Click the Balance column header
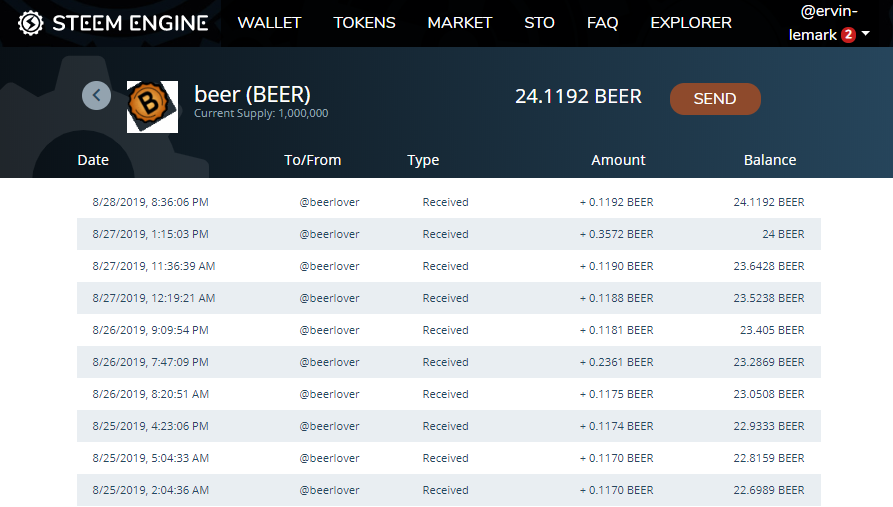Viewport: 893px width, 507px height. coord(769,160)
